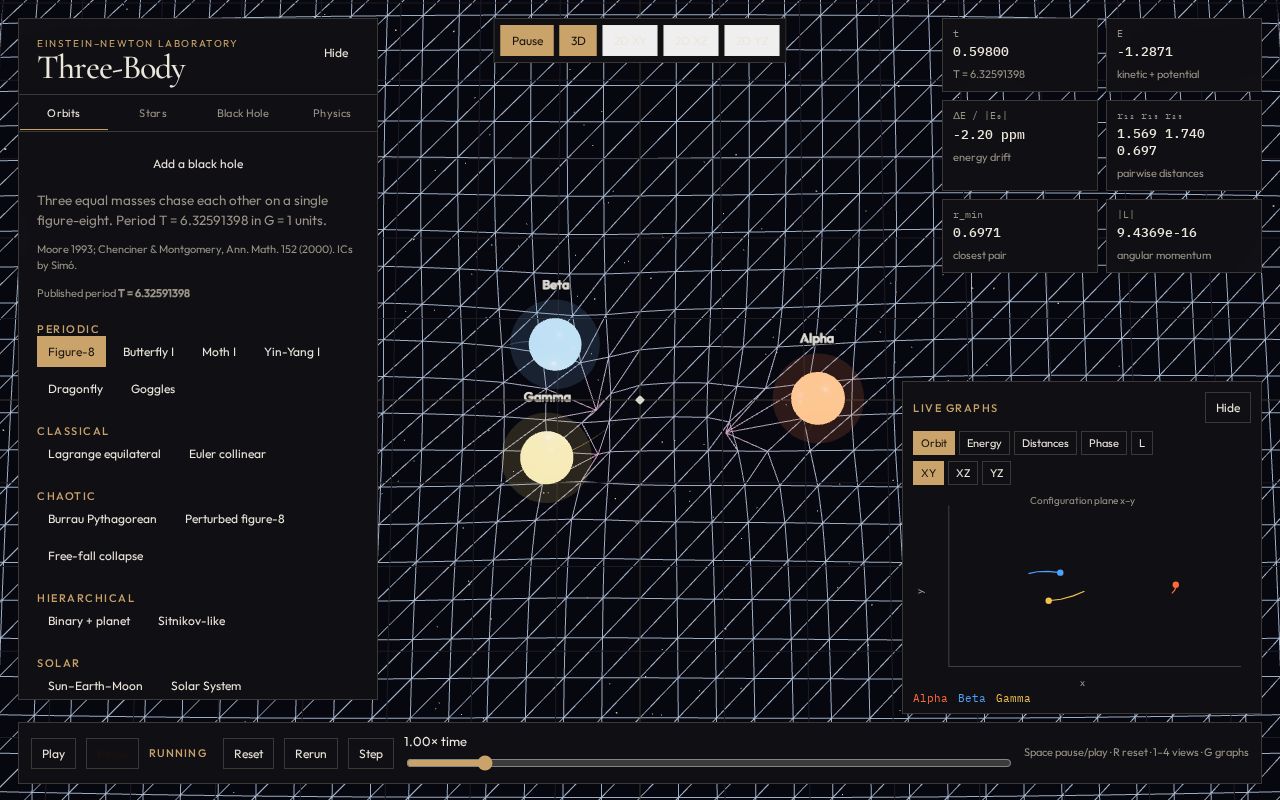Choose the Goggles orbit preset
Screen dimensions: 1280x800
(153, 389)
